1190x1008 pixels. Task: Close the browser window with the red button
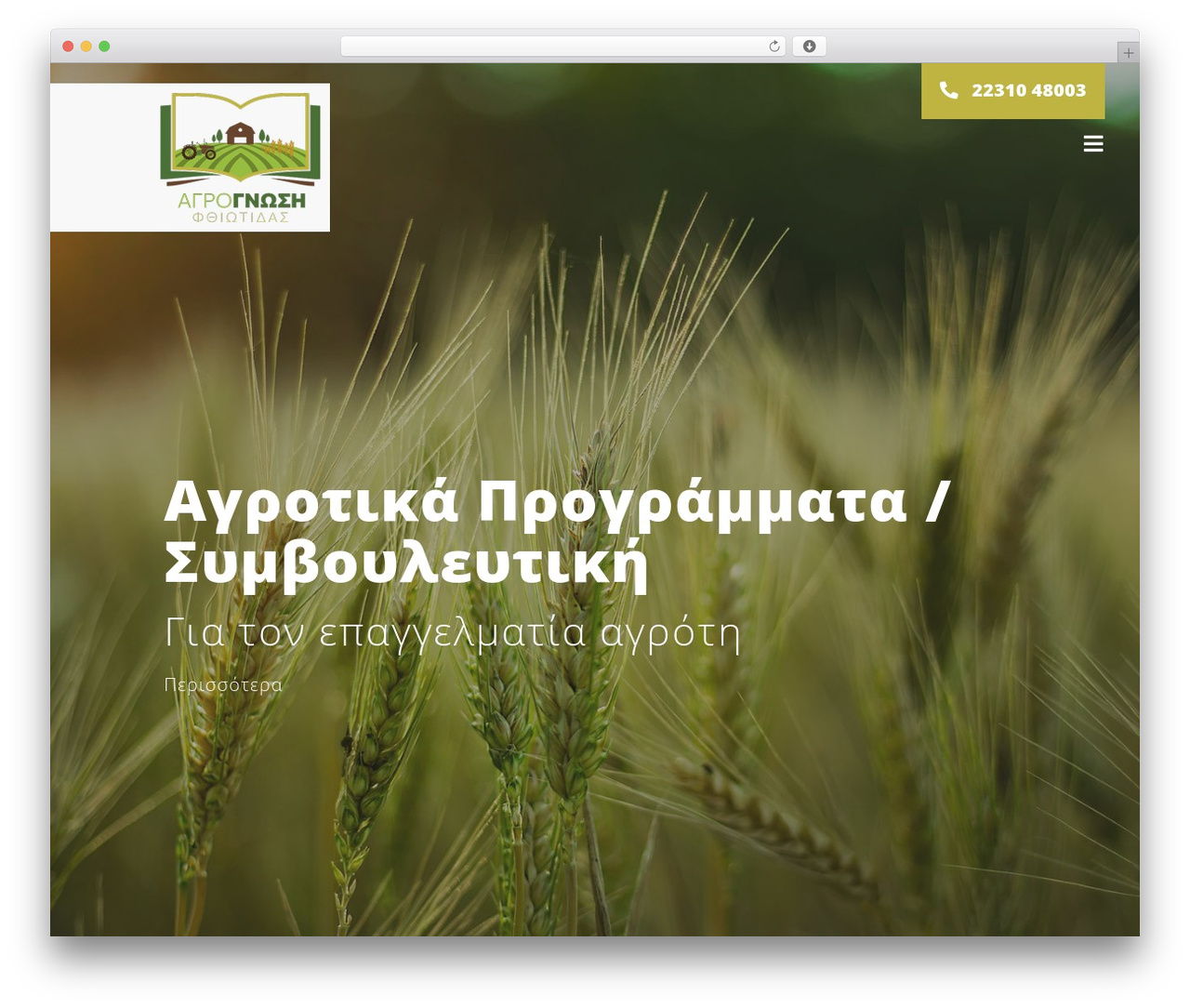point(68,46)
